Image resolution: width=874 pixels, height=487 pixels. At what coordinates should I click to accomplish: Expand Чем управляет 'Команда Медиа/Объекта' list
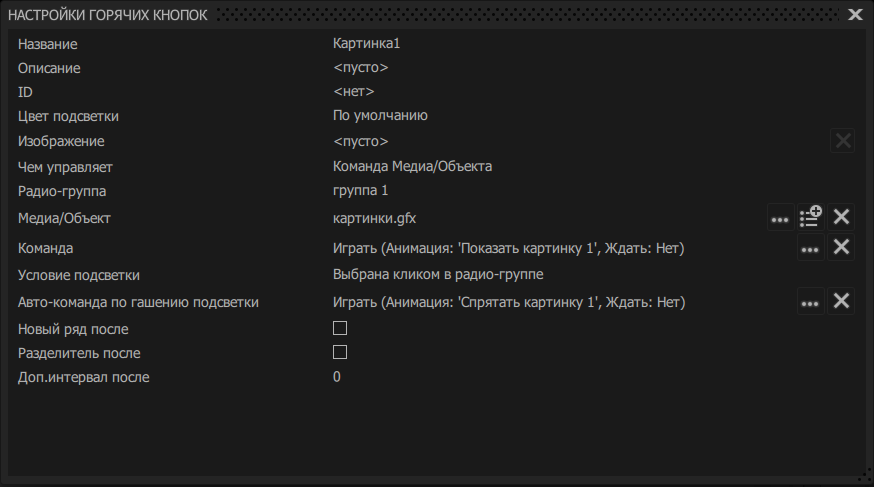pos(412,166)
